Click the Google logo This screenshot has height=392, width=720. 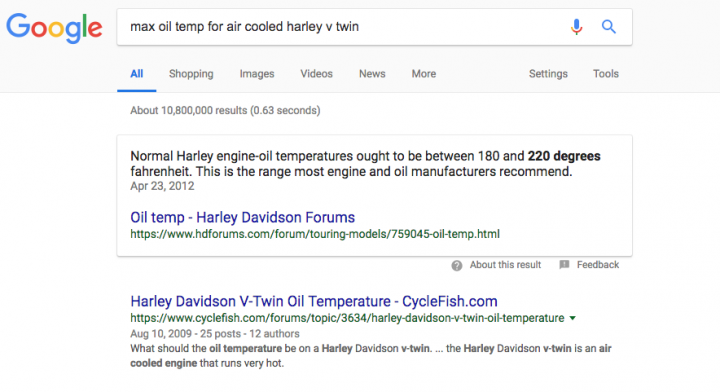[x=54, y=28]
